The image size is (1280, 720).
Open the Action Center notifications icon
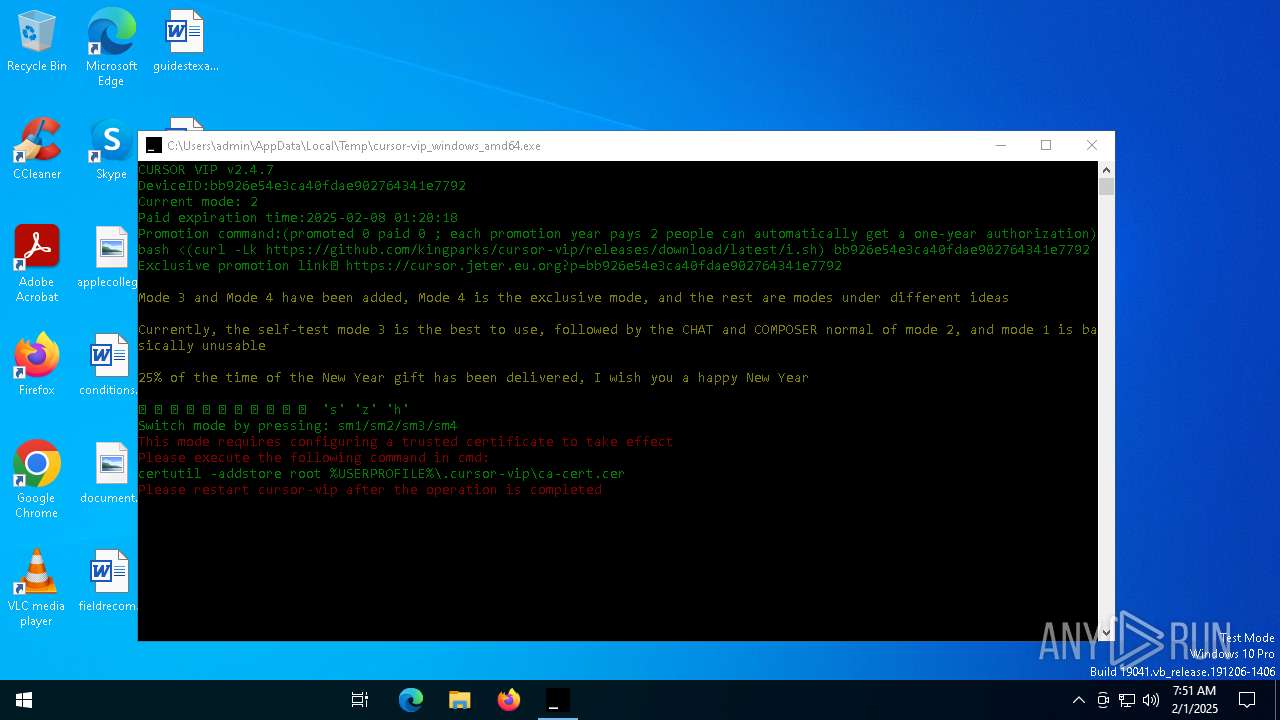point(1247,700)
